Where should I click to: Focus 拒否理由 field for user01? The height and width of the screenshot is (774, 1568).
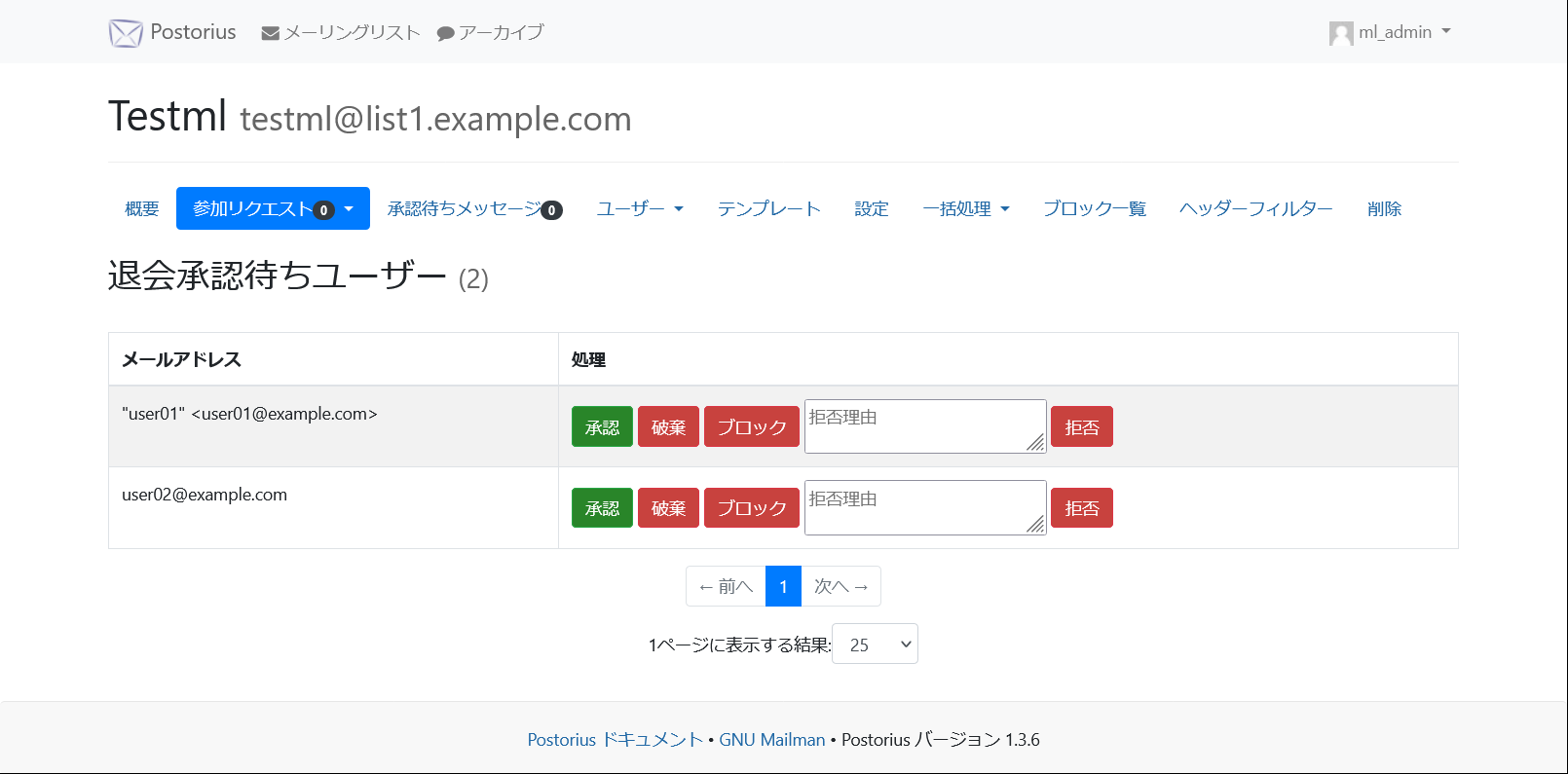925,426
